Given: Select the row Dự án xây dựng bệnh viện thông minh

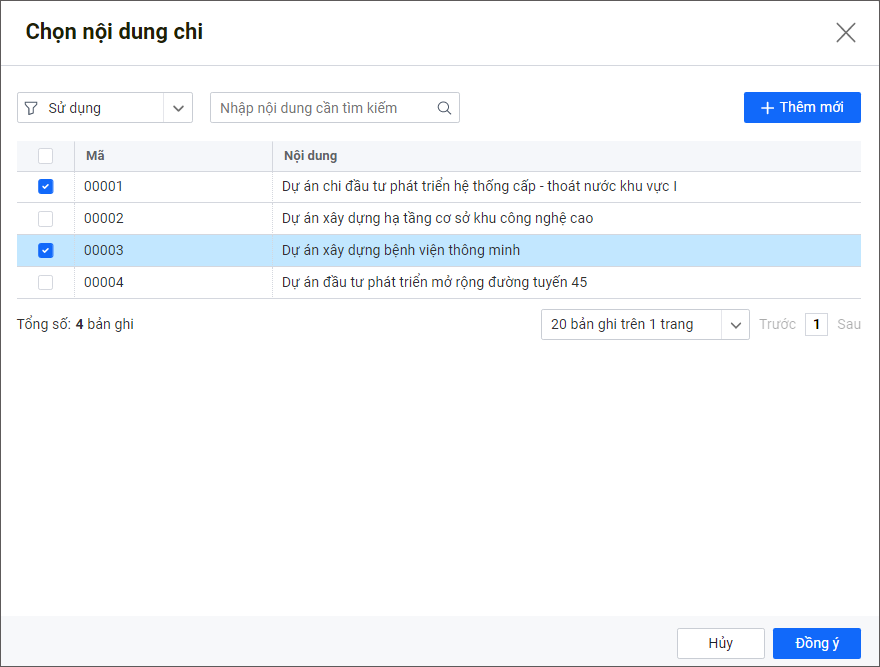Looking at the screenshot, I should 400,251.
